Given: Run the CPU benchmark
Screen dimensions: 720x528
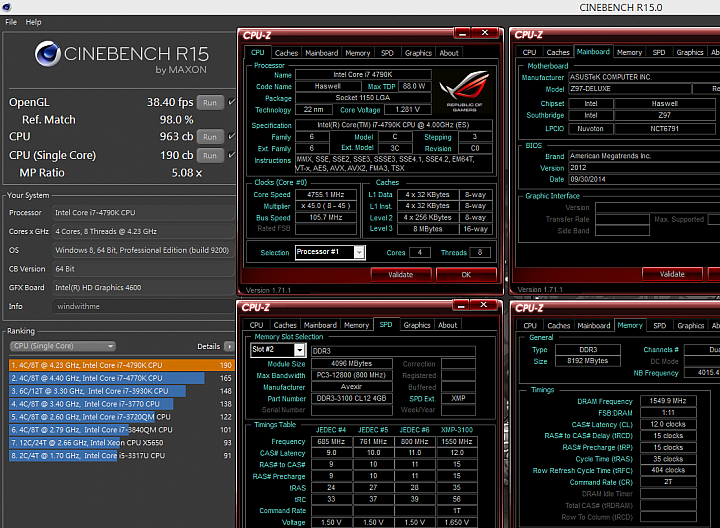Looking at the screenshot, I should coord(210,137).
